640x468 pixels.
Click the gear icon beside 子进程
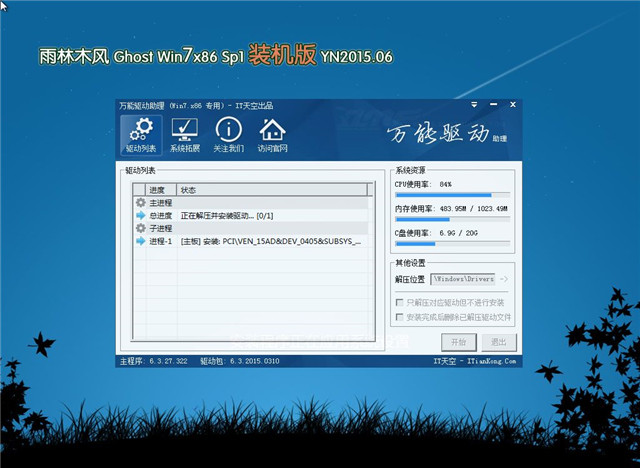coord(140,228)
